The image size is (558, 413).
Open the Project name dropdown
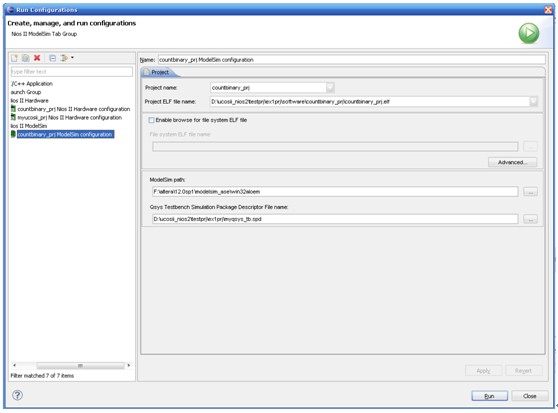(330, 88)
